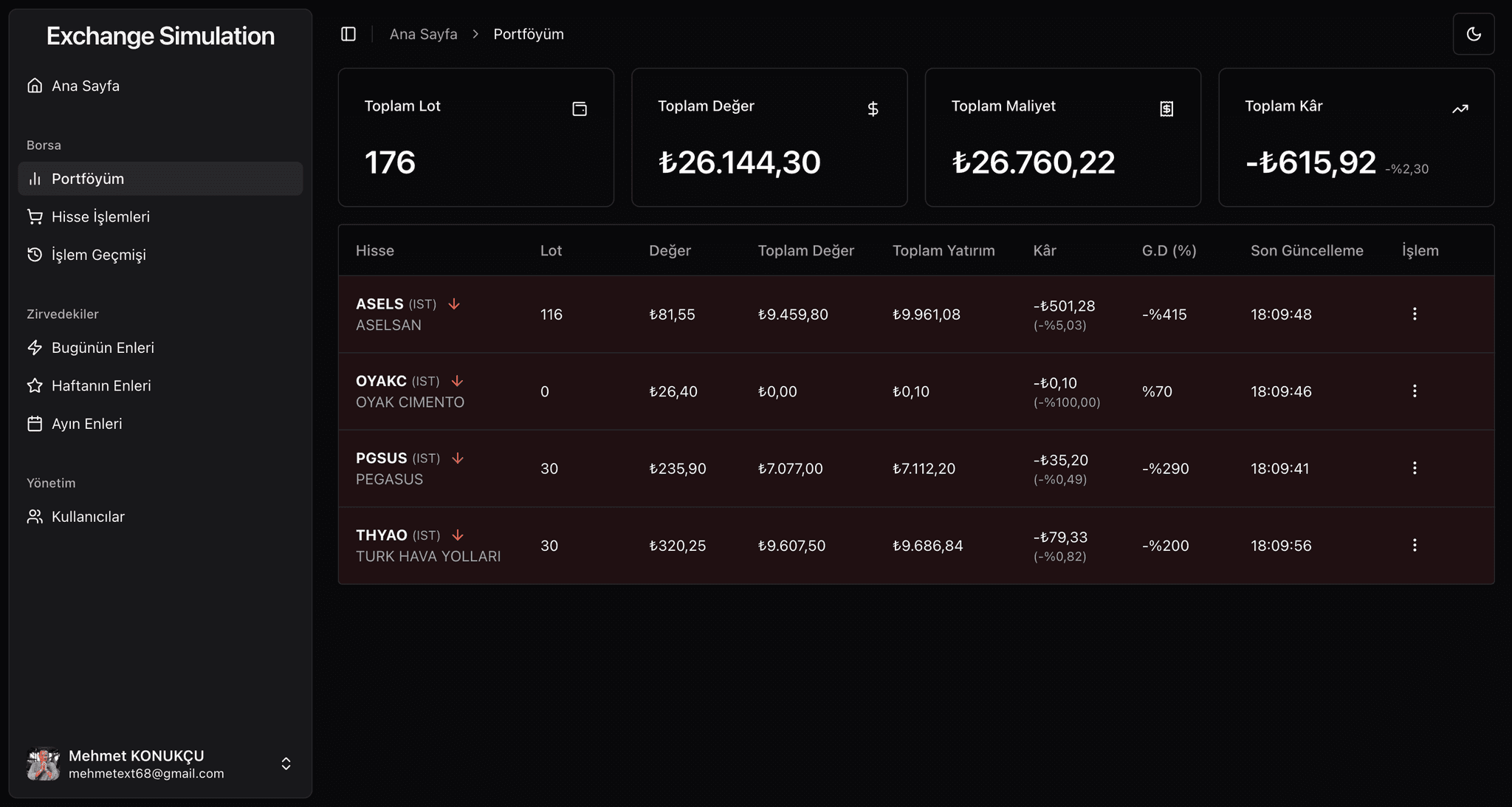Click the red down arrow next to ASELS
This screenshot has width=1512, height=807.
(454, 304)
